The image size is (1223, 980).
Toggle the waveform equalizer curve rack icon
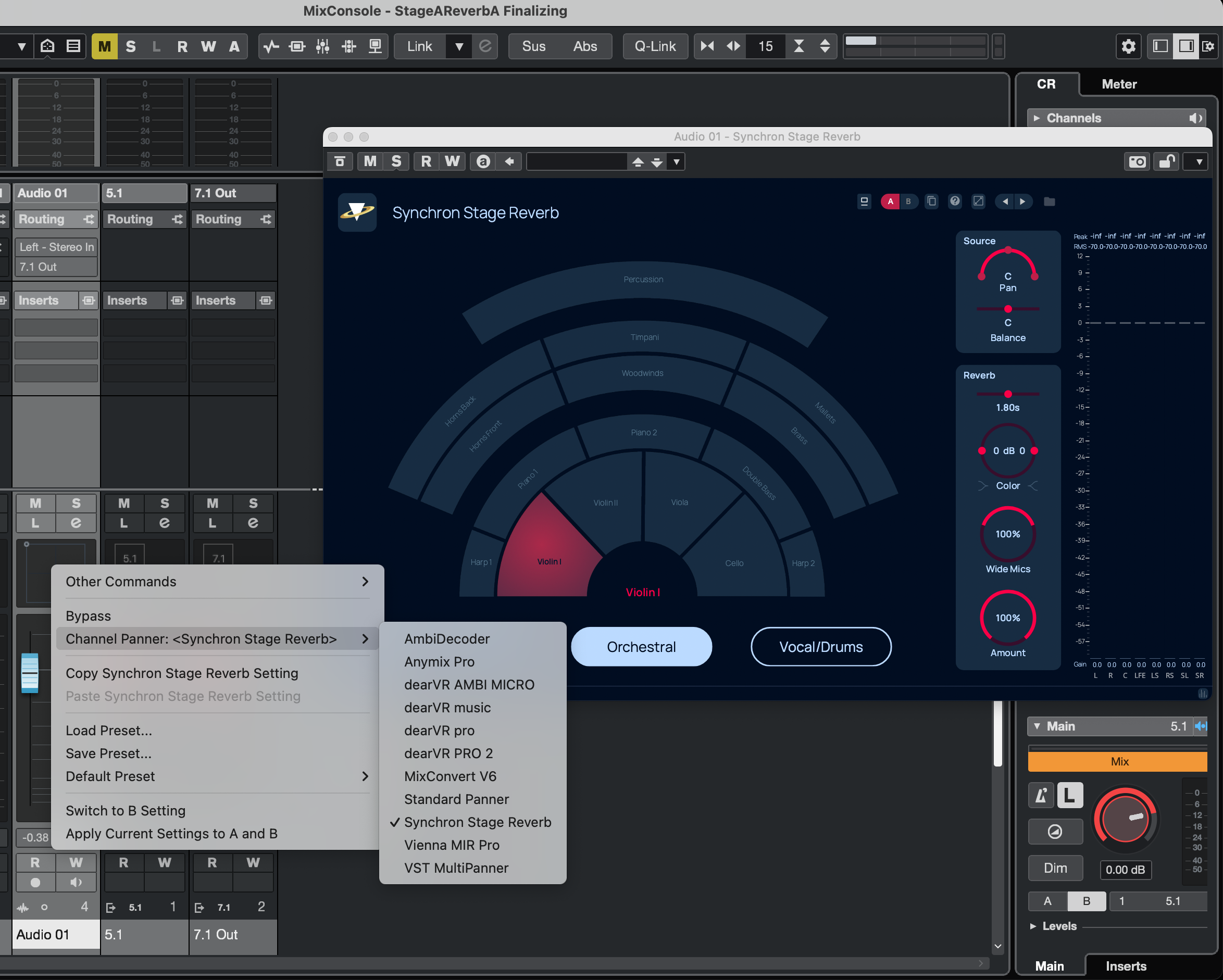(271, 46)
